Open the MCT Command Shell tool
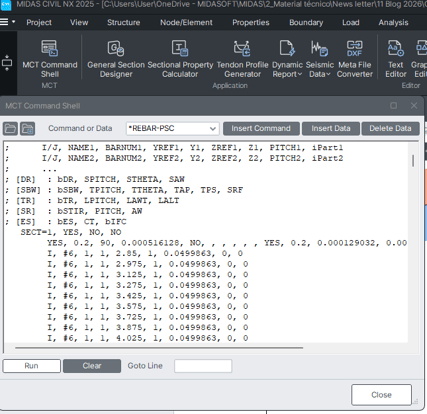 [50, 59]
